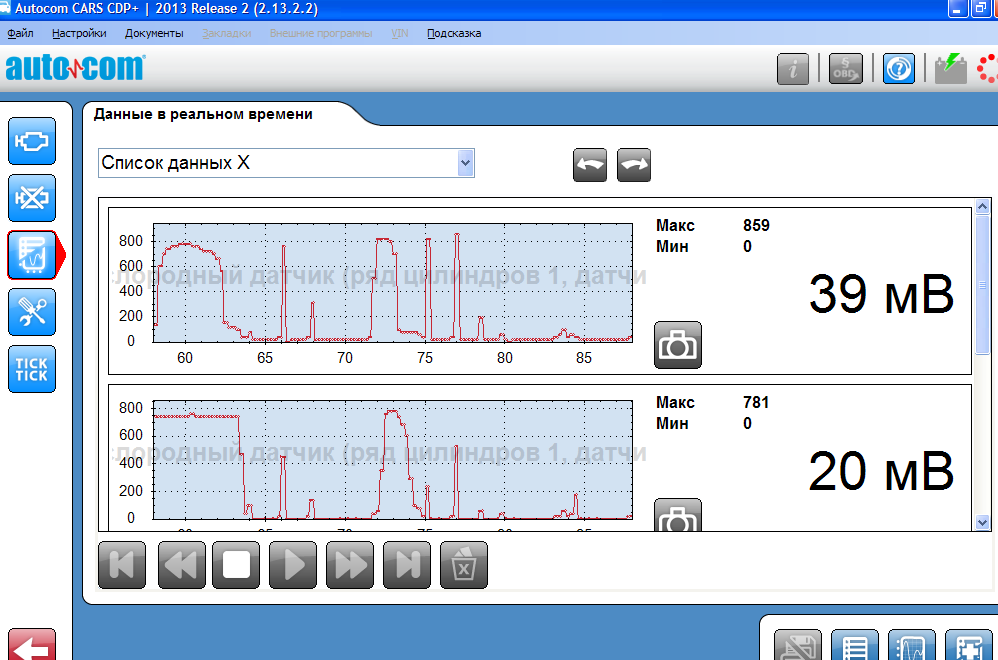The height and width of the screenshot is (660, 998).
Task: Open the real-time data graph sidebar icon
Action: (x=32, y=255)
